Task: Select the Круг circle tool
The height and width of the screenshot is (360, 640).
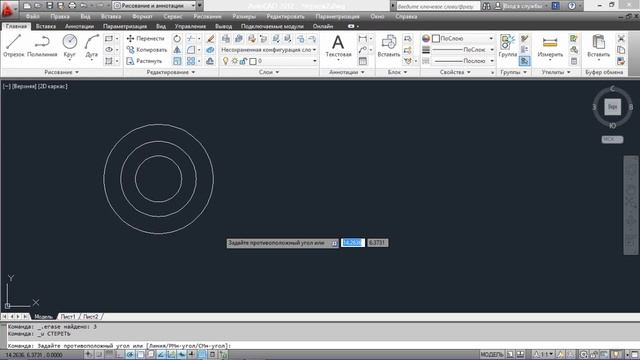Action: 70,46
